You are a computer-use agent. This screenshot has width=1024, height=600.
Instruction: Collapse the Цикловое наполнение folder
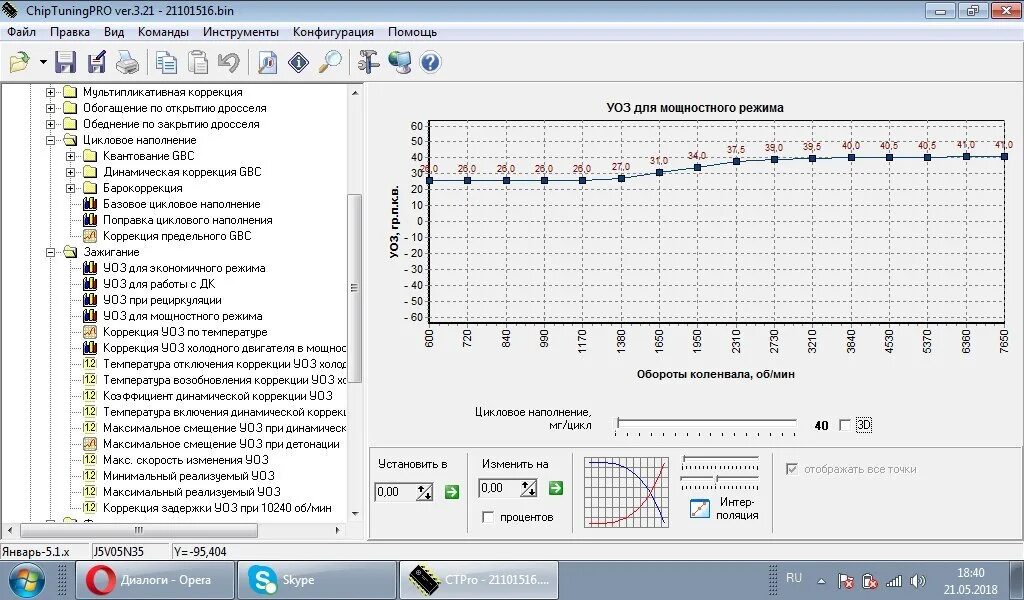(x=50, y=140)
